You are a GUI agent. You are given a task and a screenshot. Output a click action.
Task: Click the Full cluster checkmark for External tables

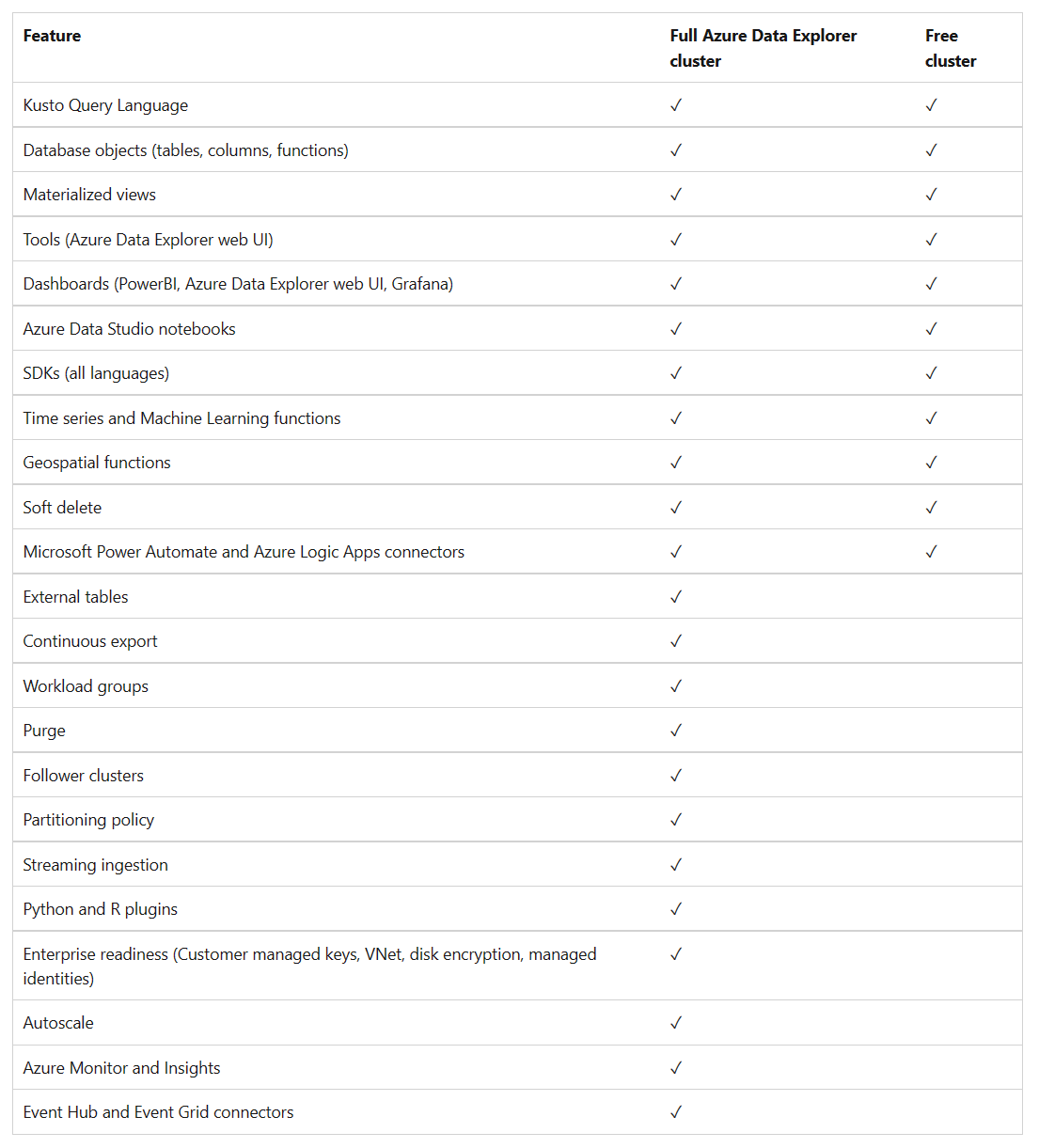676,597
